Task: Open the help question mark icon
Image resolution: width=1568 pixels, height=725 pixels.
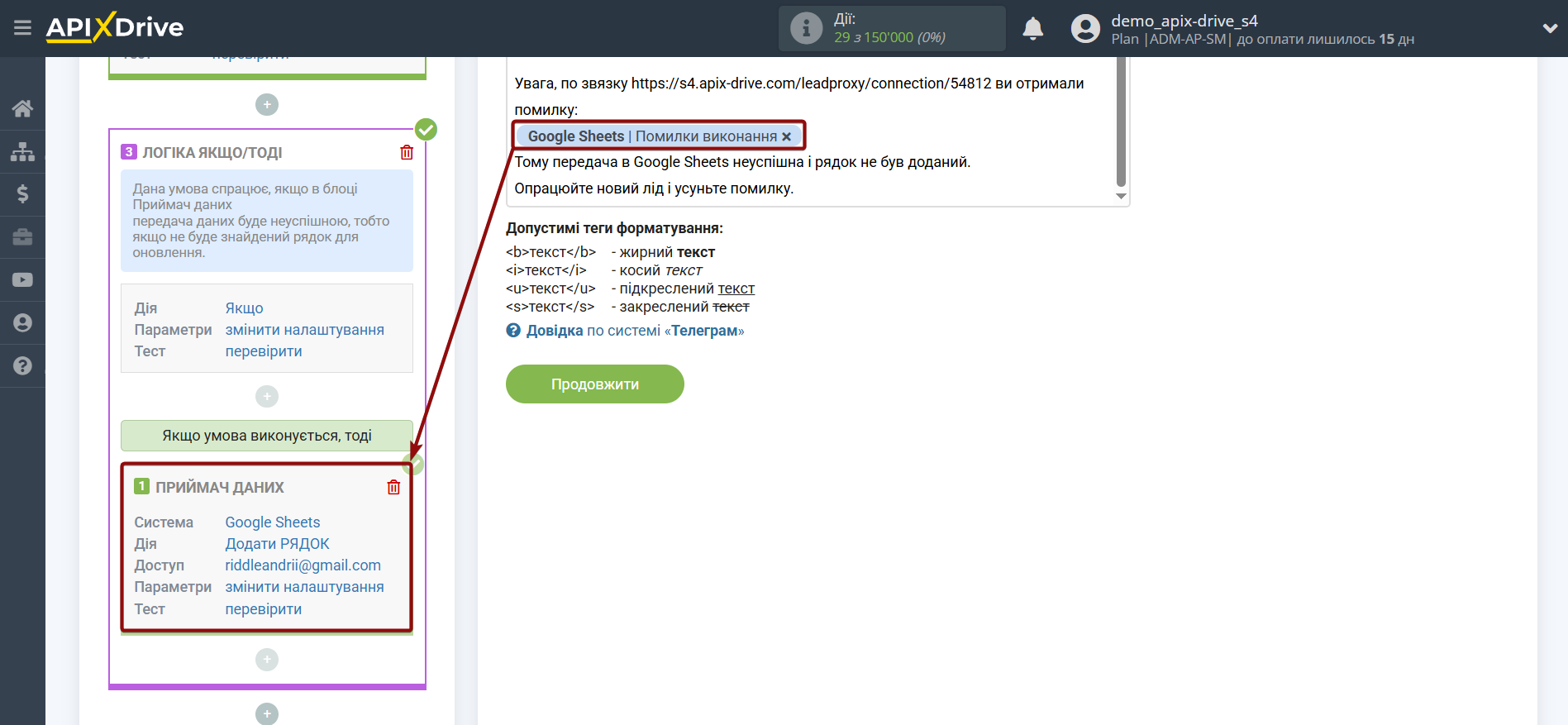Action: (x=22, y=366)
